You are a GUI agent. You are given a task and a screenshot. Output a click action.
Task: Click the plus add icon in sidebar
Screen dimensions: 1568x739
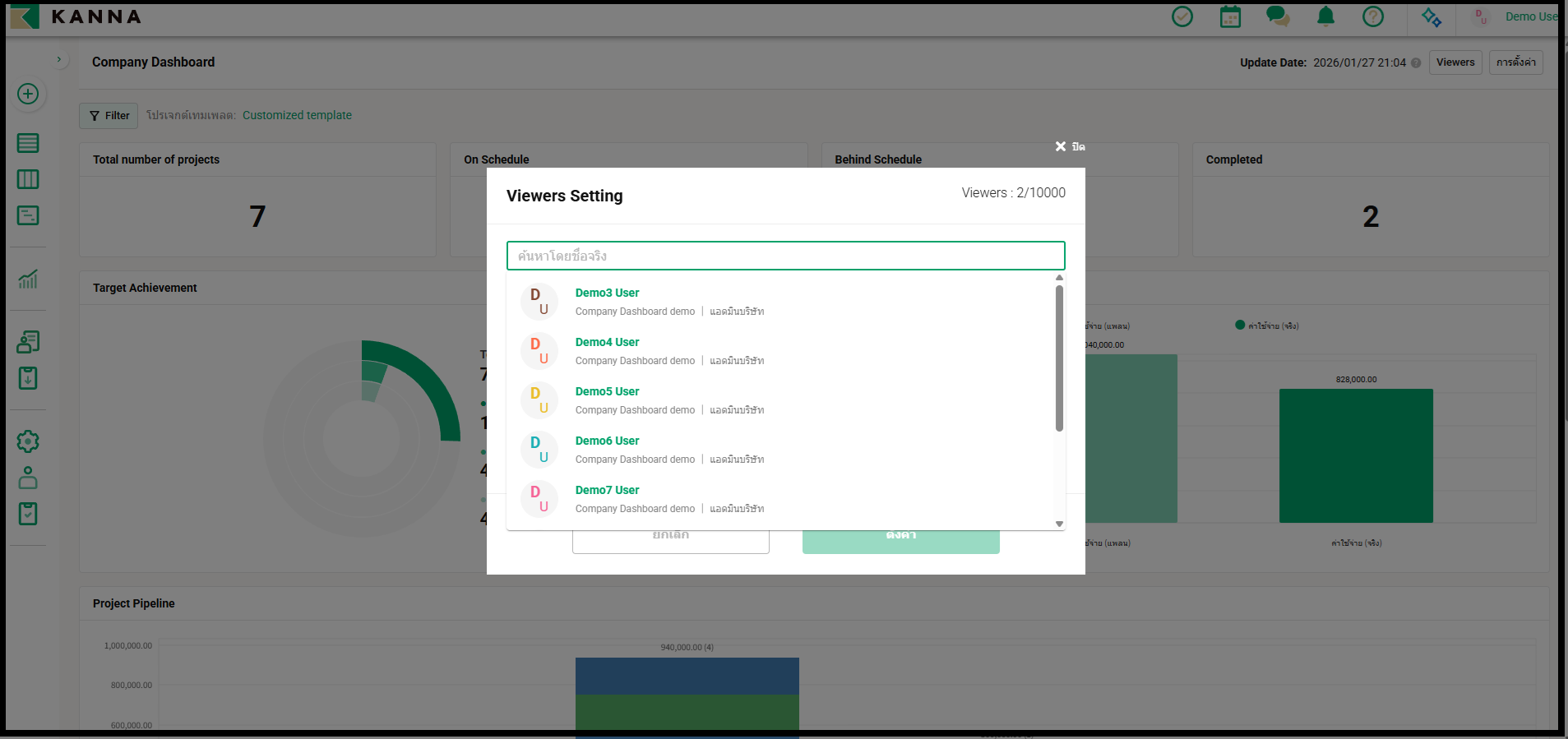[x=28, y=94]
